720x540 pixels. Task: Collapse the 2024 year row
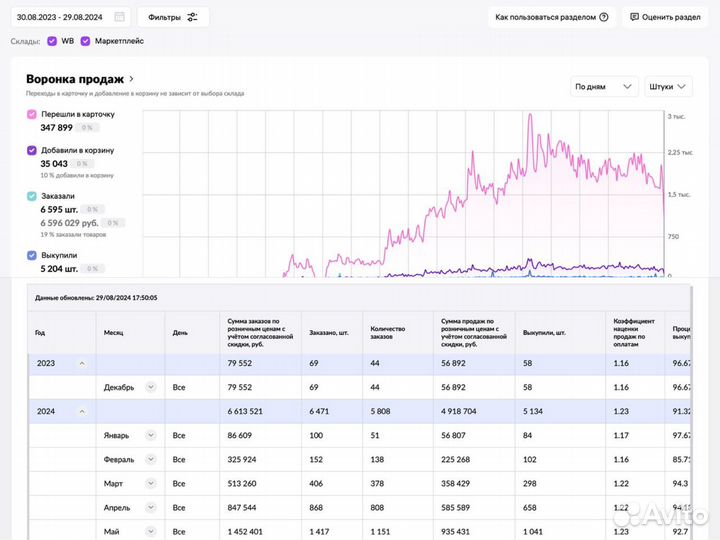(x=82, y=411)
